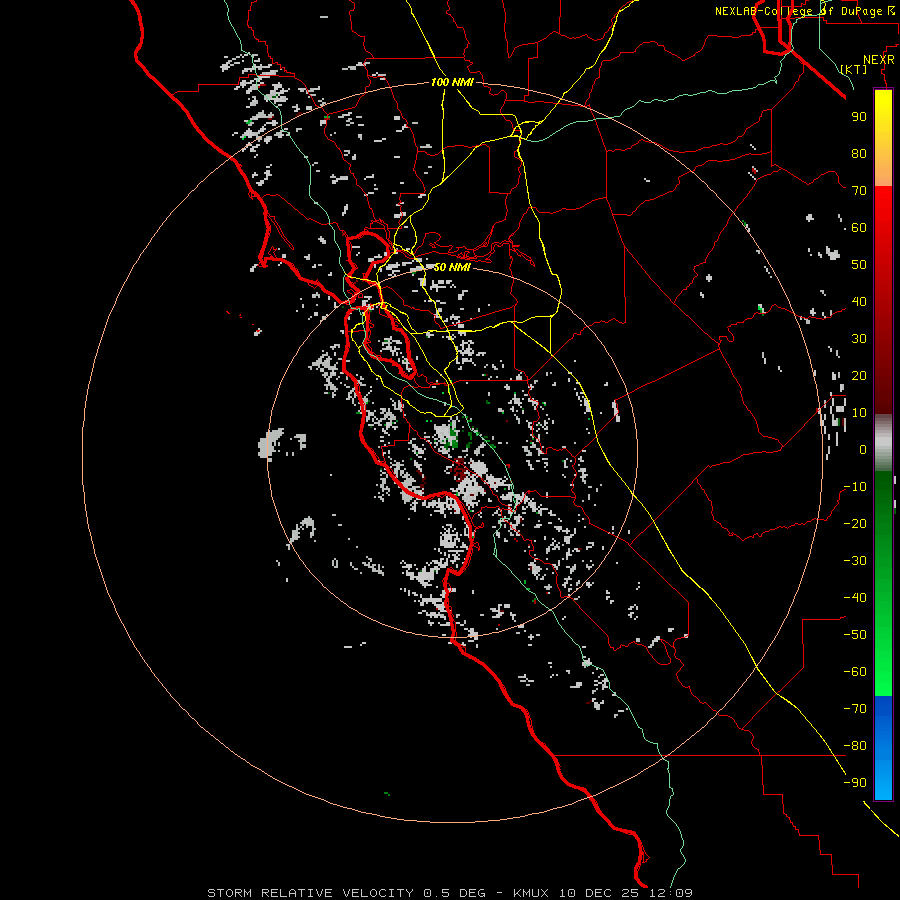Click the 80 value on the velocity scale
Viewport: 900px width, 900px height.
pos(859,153)
